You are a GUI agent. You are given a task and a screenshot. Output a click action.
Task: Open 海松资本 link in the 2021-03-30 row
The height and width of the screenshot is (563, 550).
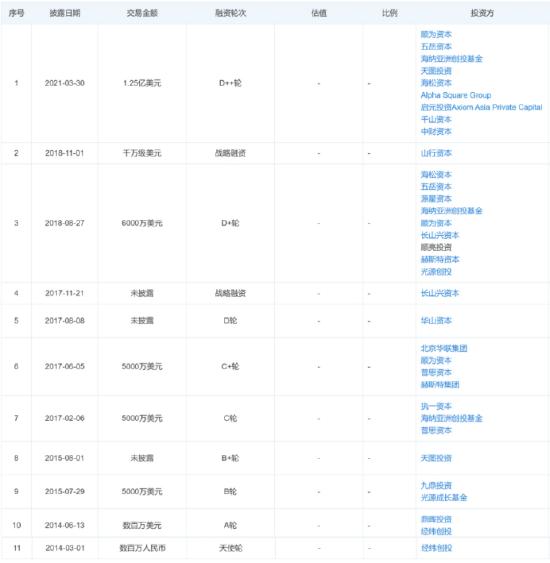(x=436, y=83)
